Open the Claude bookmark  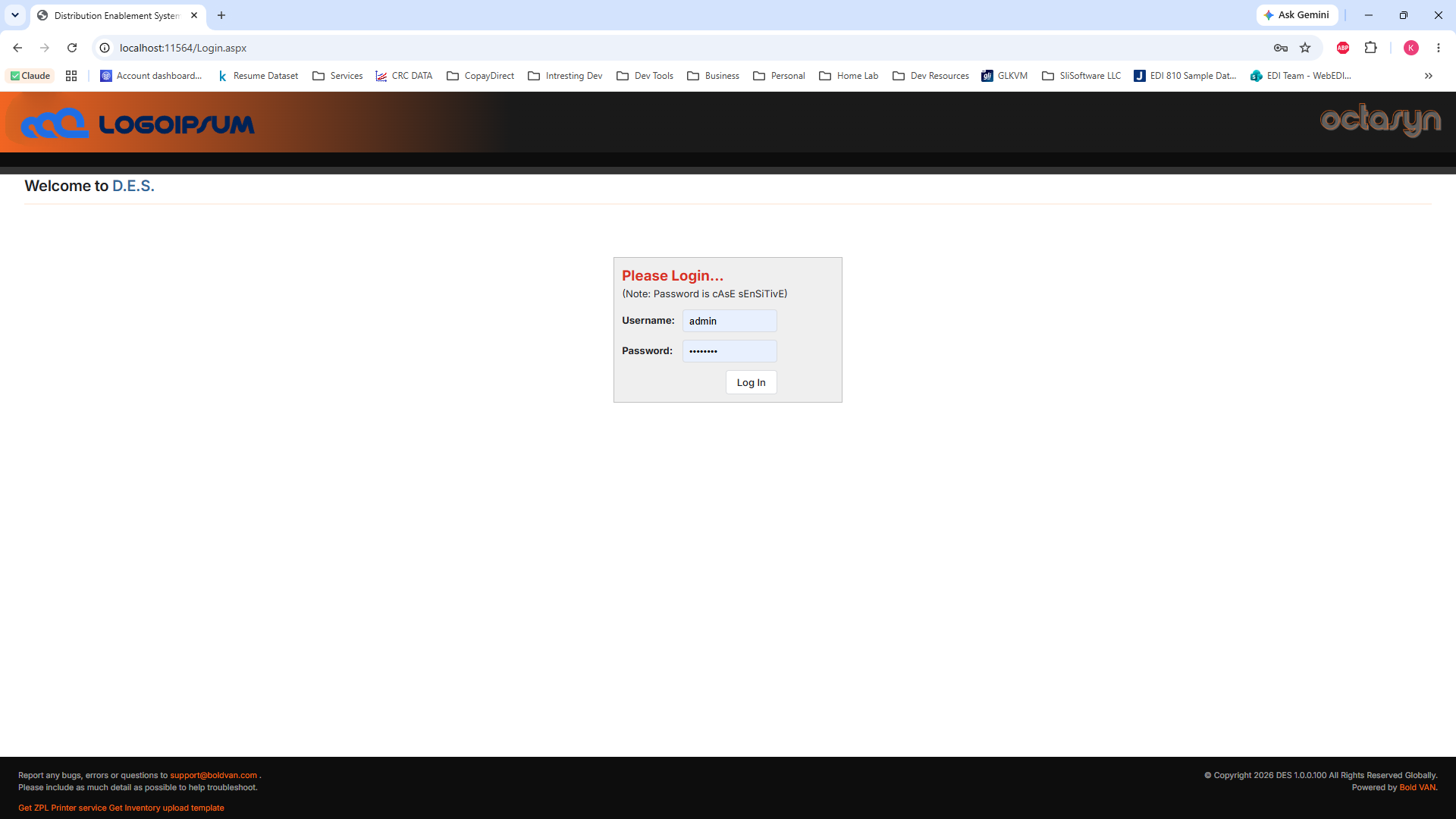[30, 76]
